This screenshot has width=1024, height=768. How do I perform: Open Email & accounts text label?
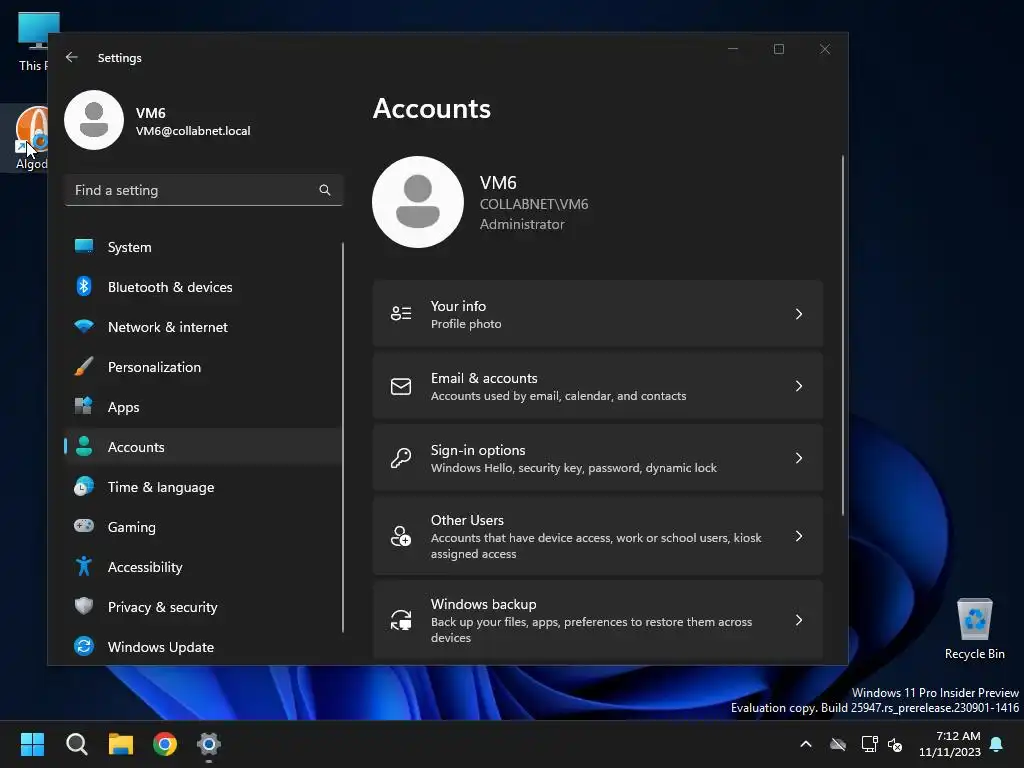click(484, 378)
